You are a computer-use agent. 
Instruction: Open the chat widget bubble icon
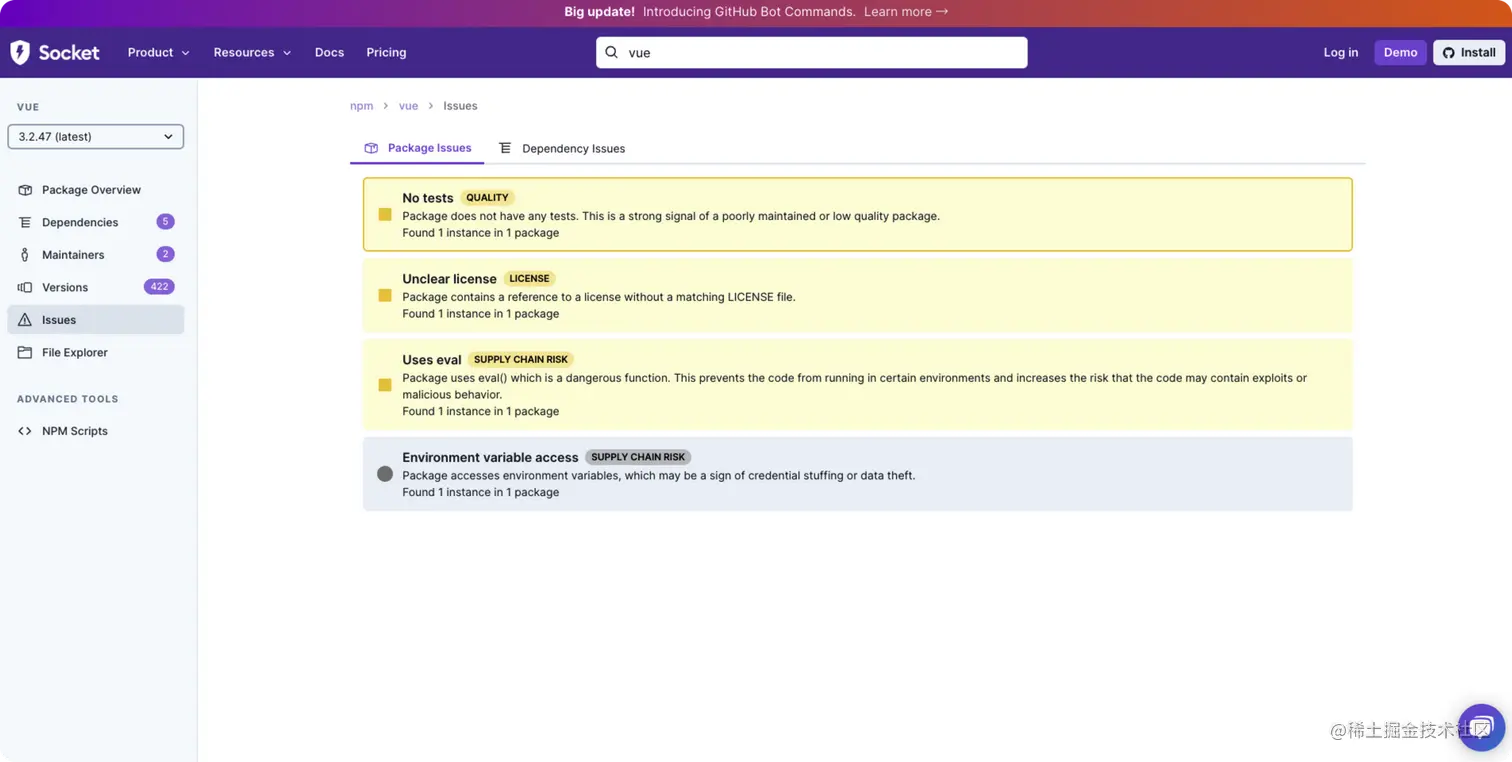(x=1481, y=727)
